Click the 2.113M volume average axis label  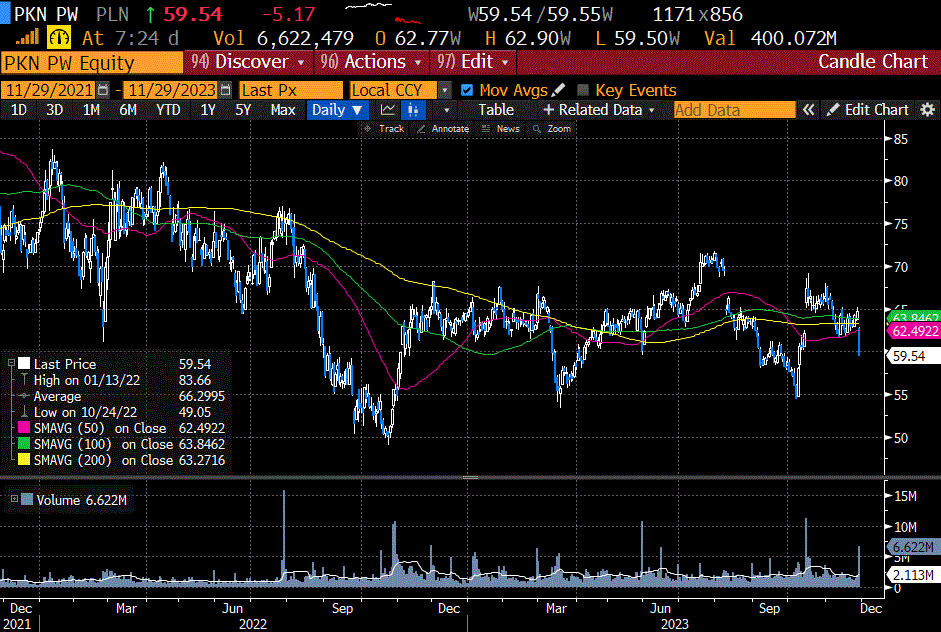(913, 575)
